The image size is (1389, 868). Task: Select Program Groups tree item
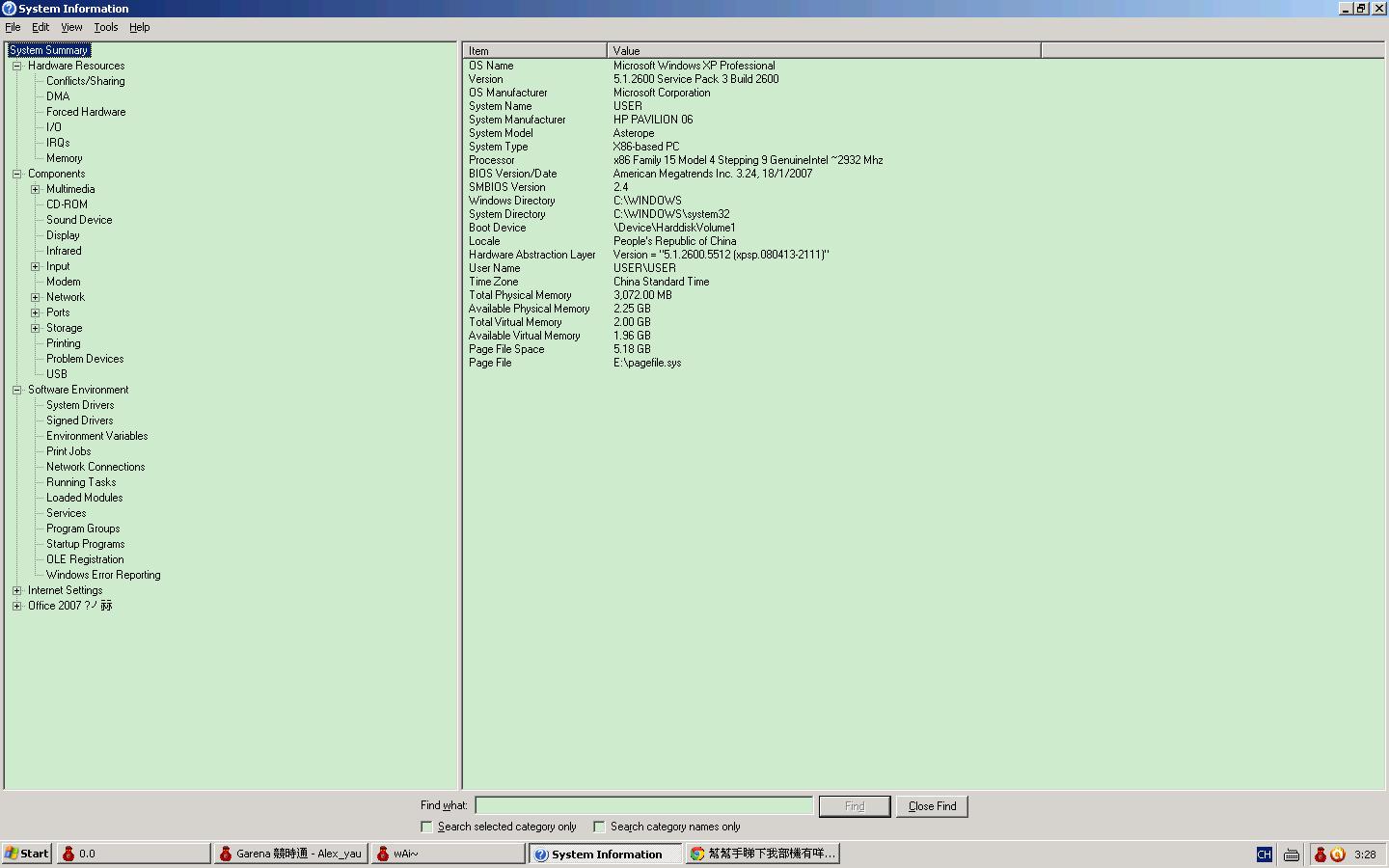(83, 529)
